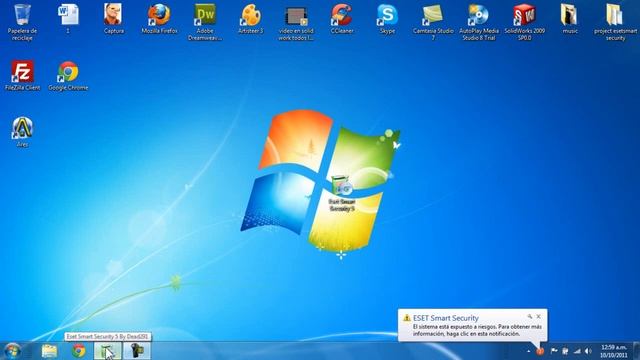Open the clock showing 12:59 a.m.
The height and width of the screenshot is (360, 640).
point(613,351)
